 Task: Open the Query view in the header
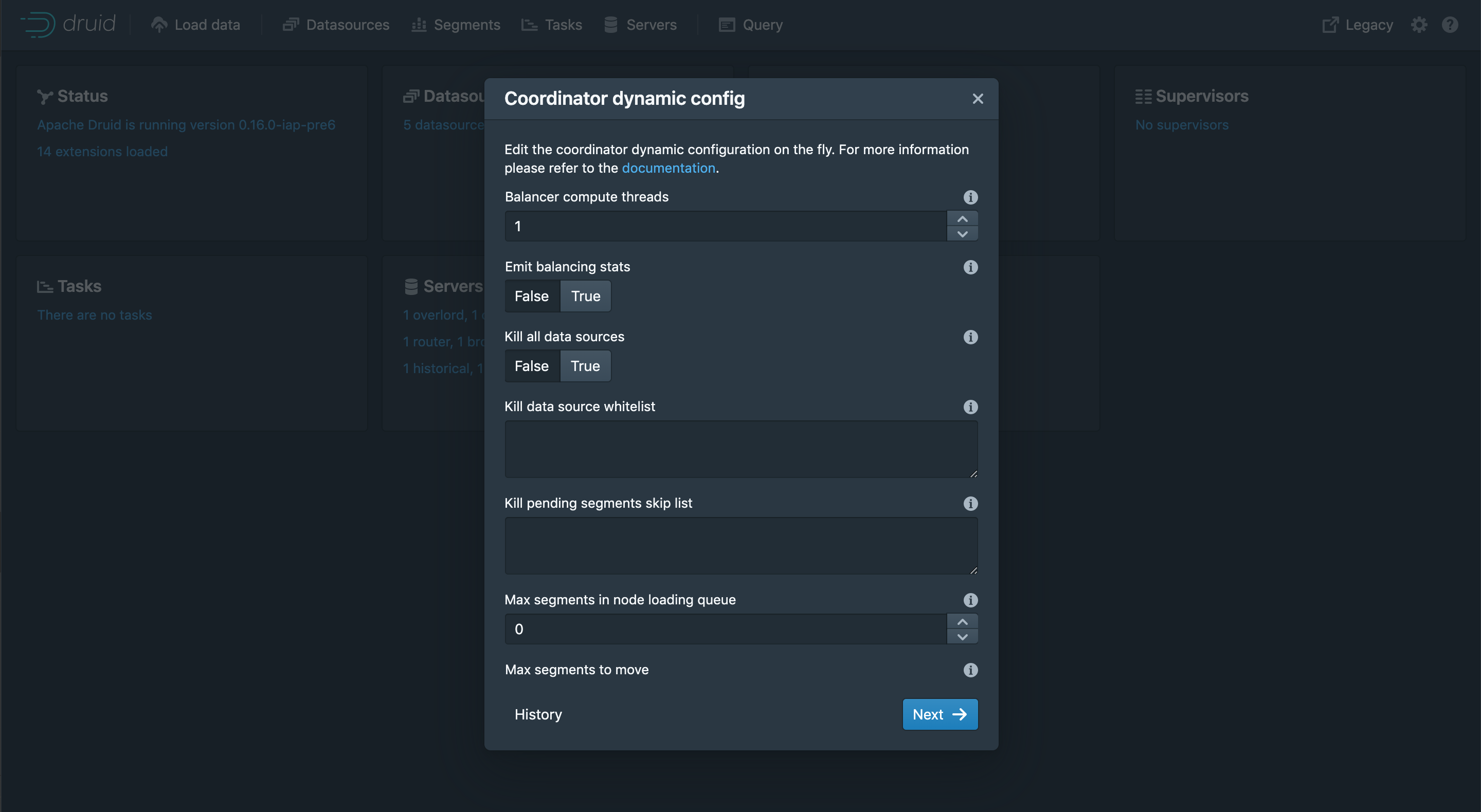751,25
